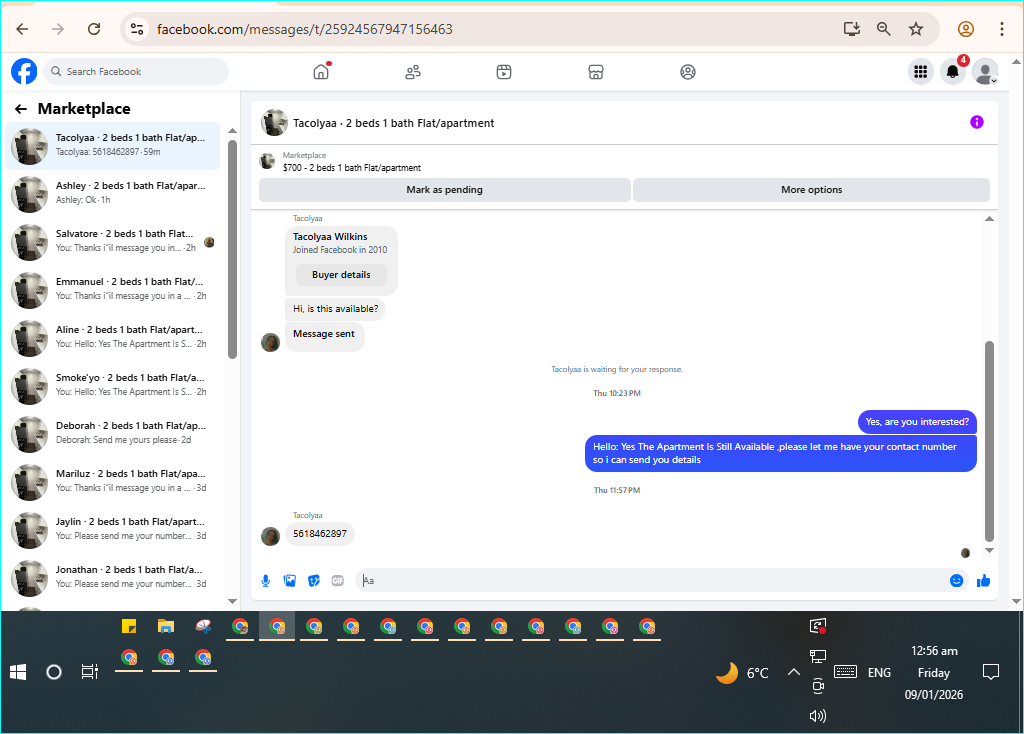Open Task View on taskbar
The image size is (1024, 734).
point(89,672)
